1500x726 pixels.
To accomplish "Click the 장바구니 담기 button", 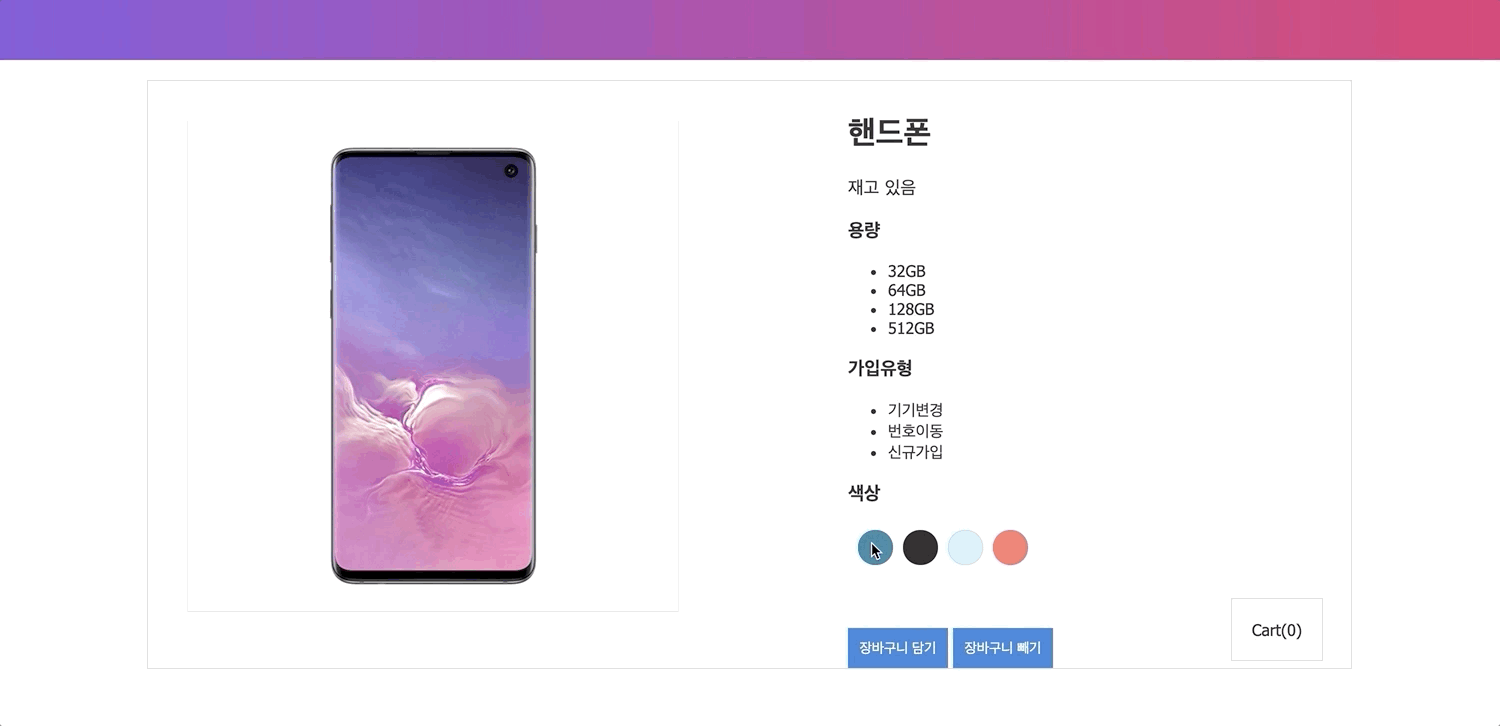I will 898,648.
